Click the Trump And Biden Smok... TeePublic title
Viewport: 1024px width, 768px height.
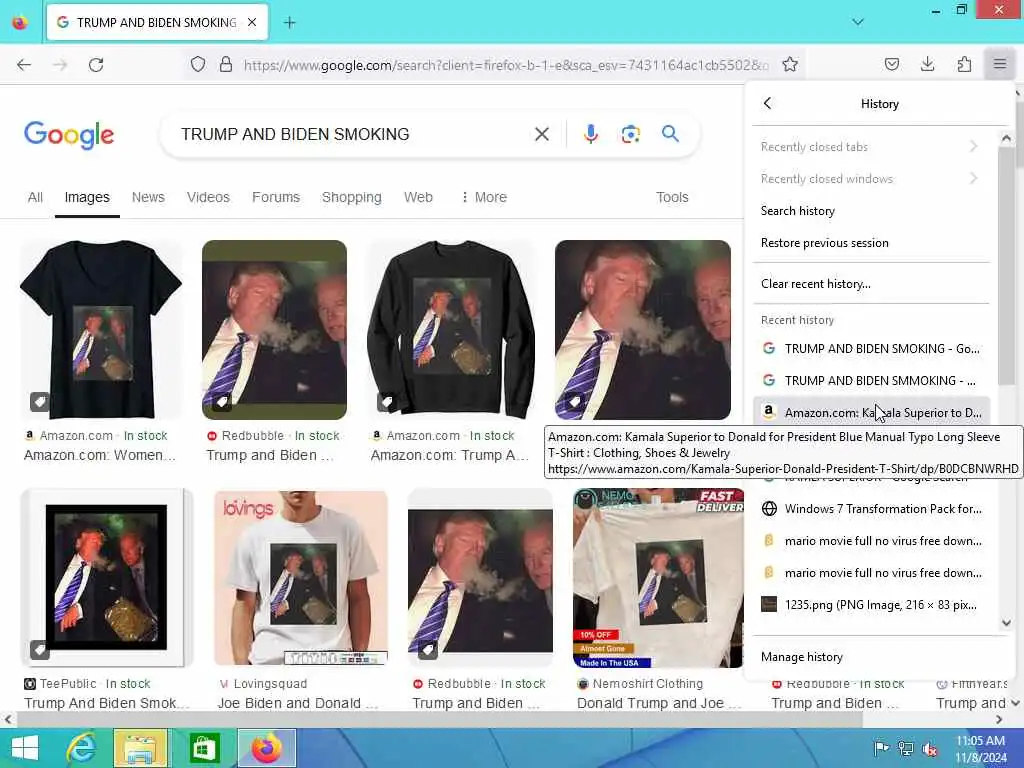(x=106, y=703)
